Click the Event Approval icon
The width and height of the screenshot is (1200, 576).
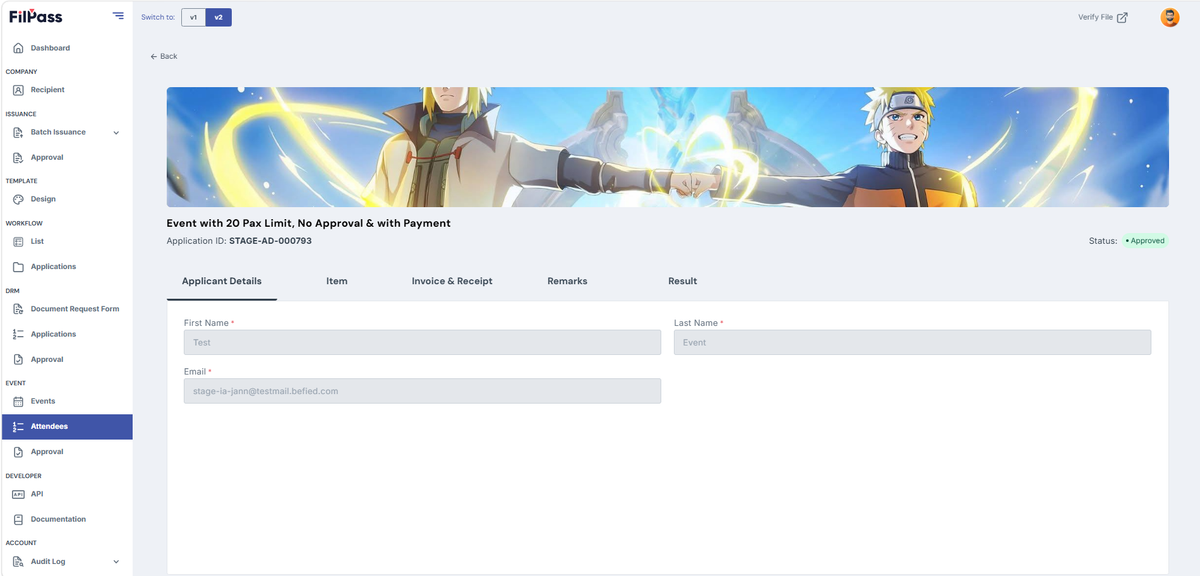(18, 452)
